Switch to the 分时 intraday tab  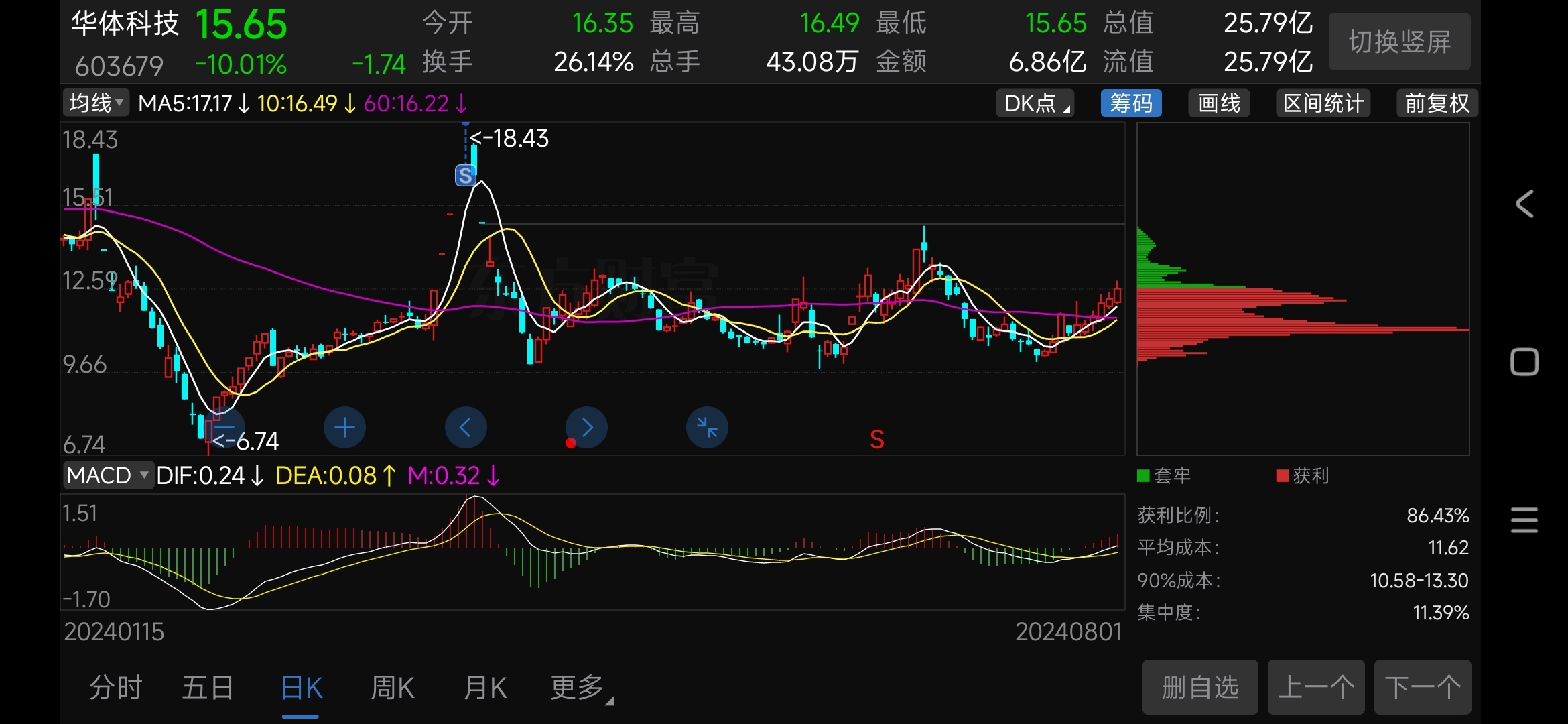[x=116, y=688]
